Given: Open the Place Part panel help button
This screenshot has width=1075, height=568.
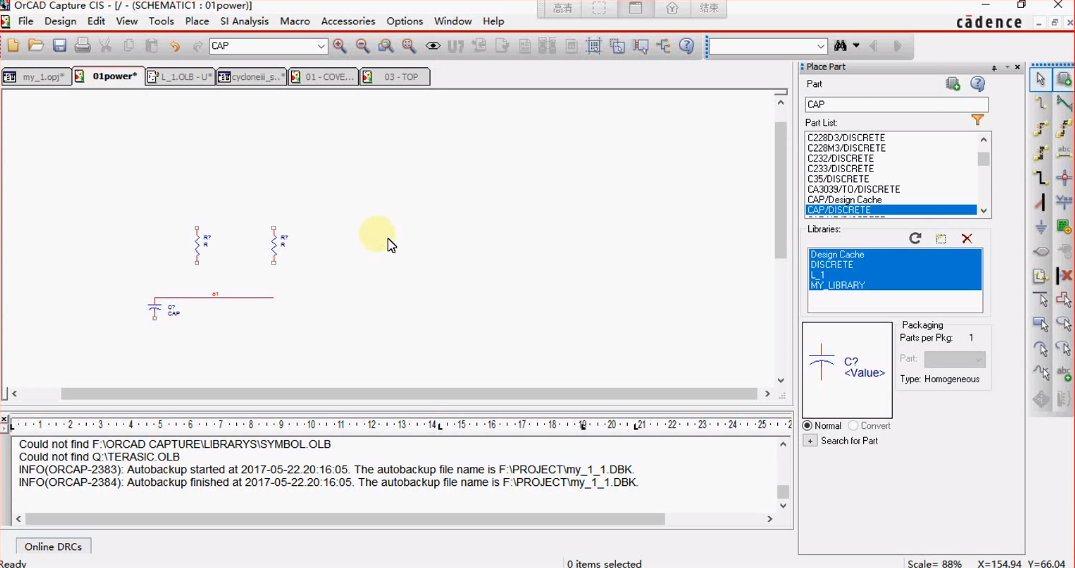Looking at the screenshot, I should click(x=978, y=84).
